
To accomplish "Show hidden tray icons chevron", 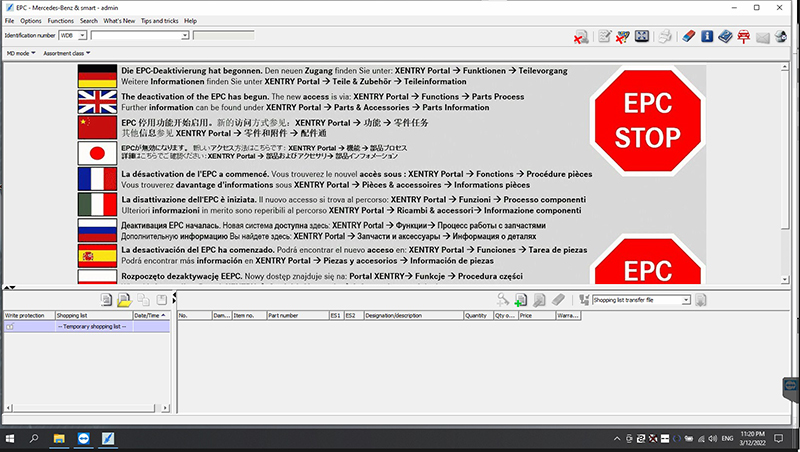I will coord(617,439).
